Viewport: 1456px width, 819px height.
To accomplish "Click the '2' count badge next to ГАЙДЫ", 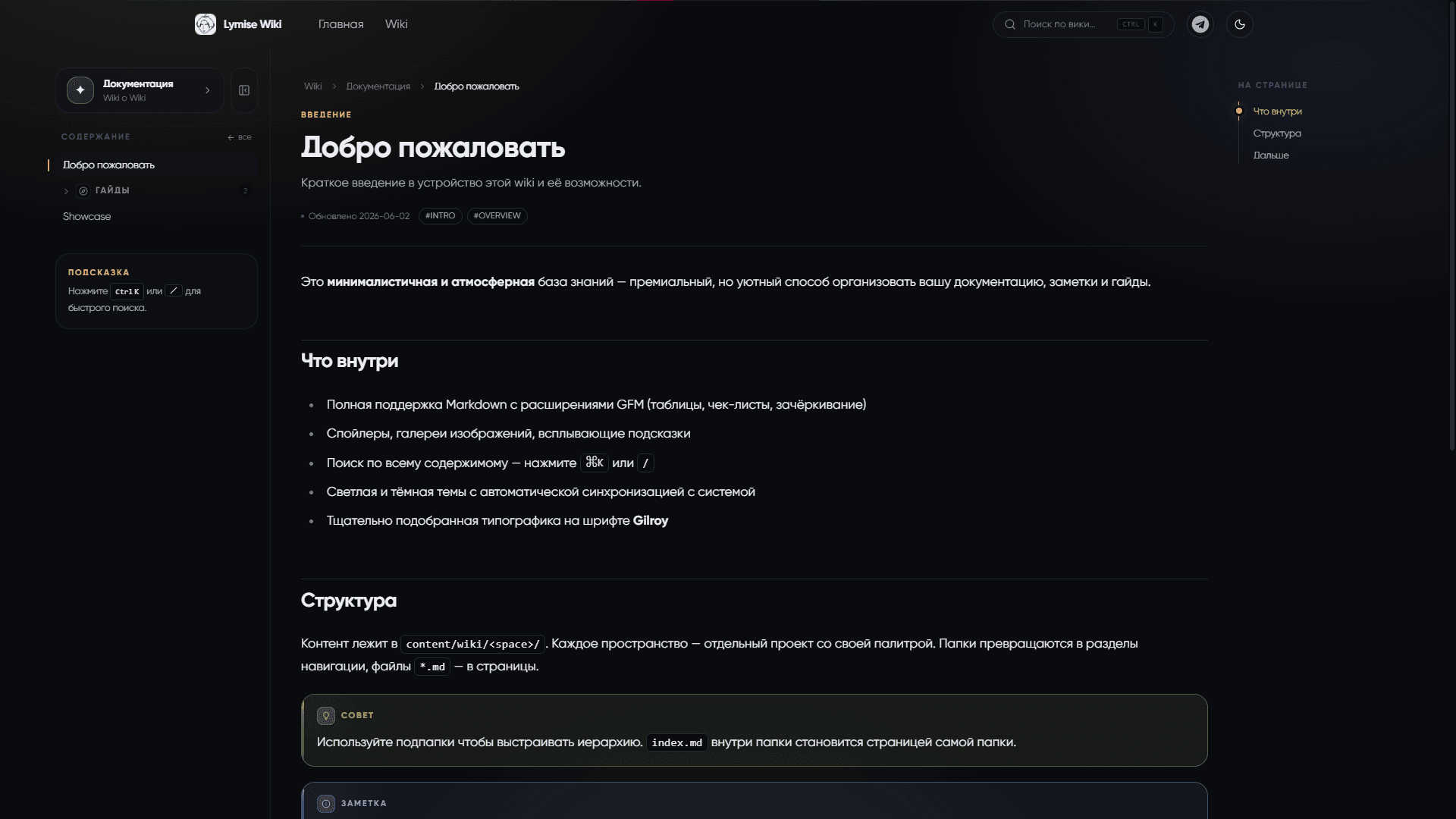I will click(x=245, y=191).
